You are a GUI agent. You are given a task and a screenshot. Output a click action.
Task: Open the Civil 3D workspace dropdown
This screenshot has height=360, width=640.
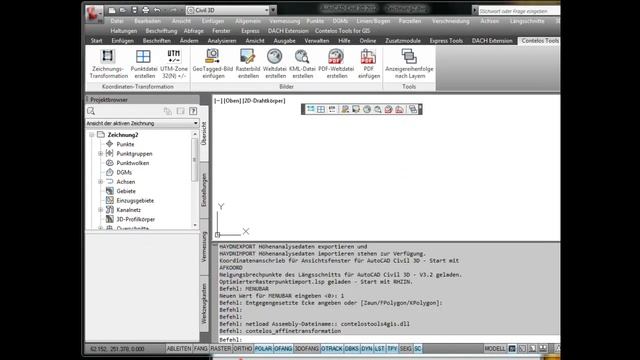(x=267, y=10)
